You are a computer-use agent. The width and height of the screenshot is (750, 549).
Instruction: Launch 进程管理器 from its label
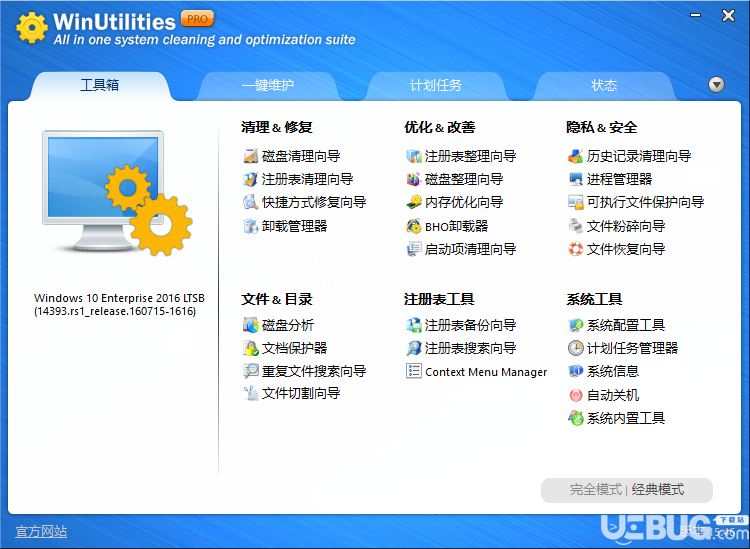[x=619, y=179]
